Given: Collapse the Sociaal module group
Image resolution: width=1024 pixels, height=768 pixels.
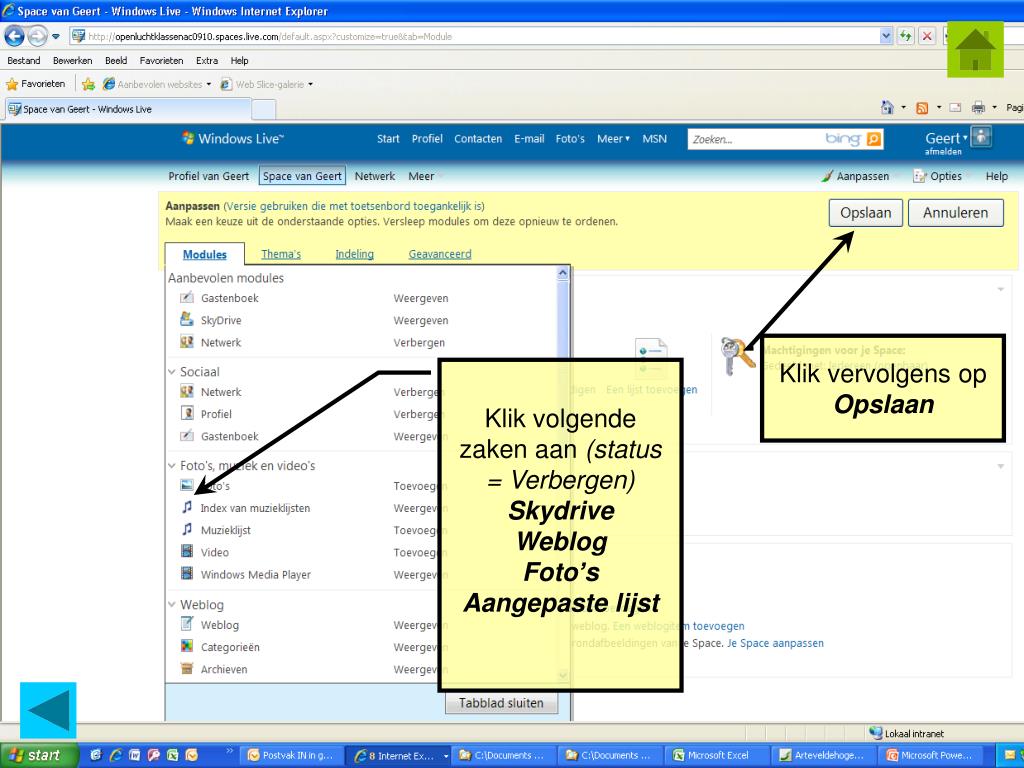Looking at the screenshot, I should (x=172, y=372).
